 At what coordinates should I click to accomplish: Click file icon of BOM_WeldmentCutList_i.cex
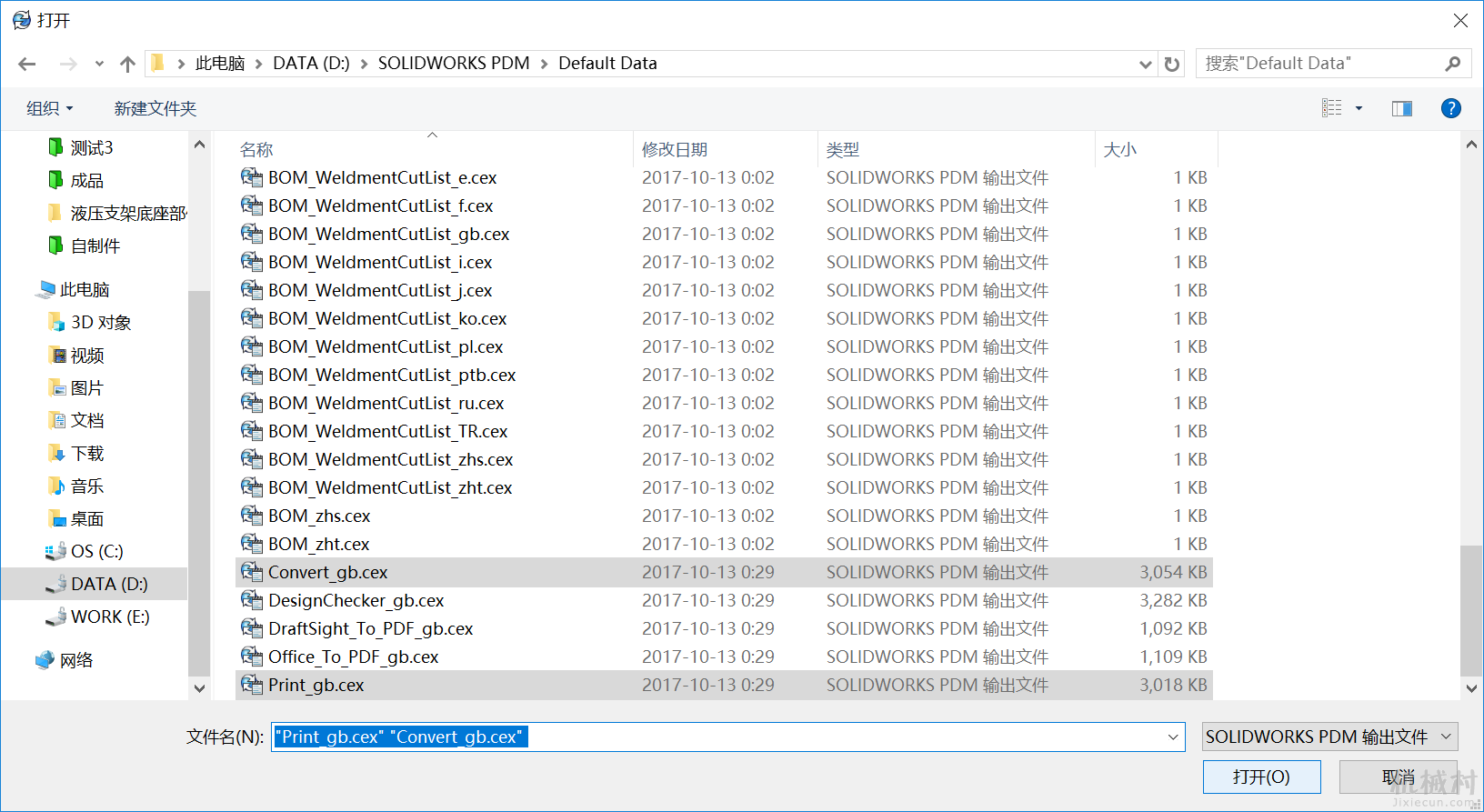(252, 262)
